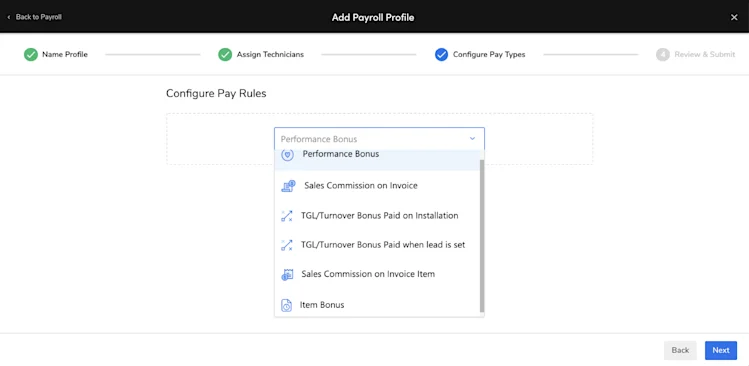This screenshot has height=366, width=749.
Task: Select Sales Commission on Invoice Item
Action: [x=377, y=275]
